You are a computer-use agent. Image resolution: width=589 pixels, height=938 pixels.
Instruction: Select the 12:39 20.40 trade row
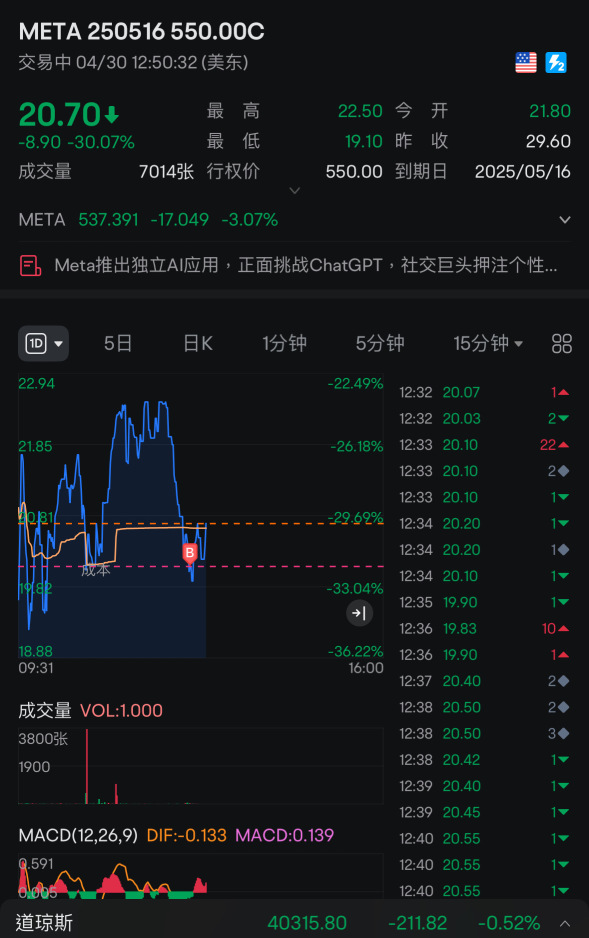point(484,786)
